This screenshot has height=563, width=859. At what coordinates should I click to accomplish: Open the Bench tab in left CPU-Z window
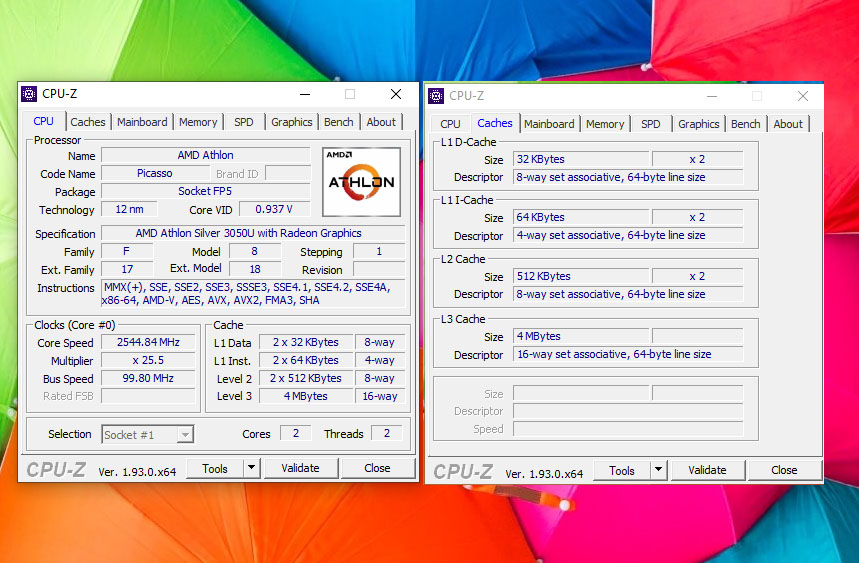339,122
